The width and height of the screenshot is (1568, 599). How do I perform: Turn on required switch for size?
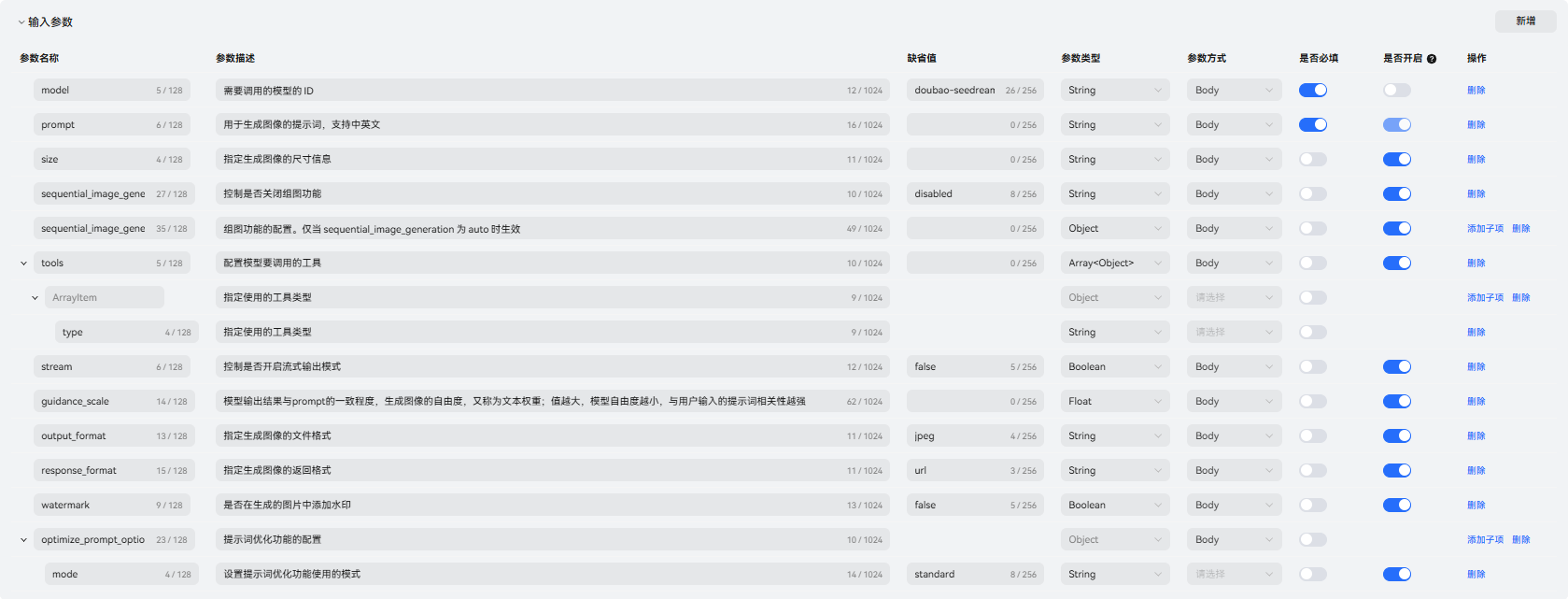(x=1313, y=160)
